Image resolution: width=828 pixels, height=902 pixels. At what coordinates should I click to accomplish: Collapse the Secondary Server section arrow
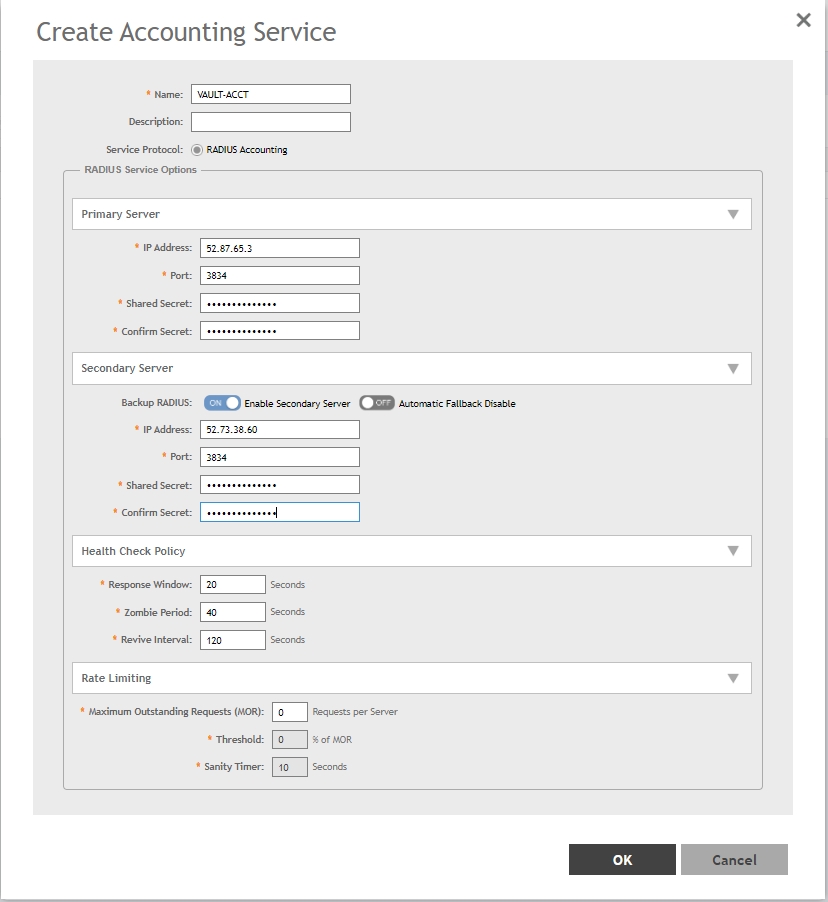[x=732, y=368]
